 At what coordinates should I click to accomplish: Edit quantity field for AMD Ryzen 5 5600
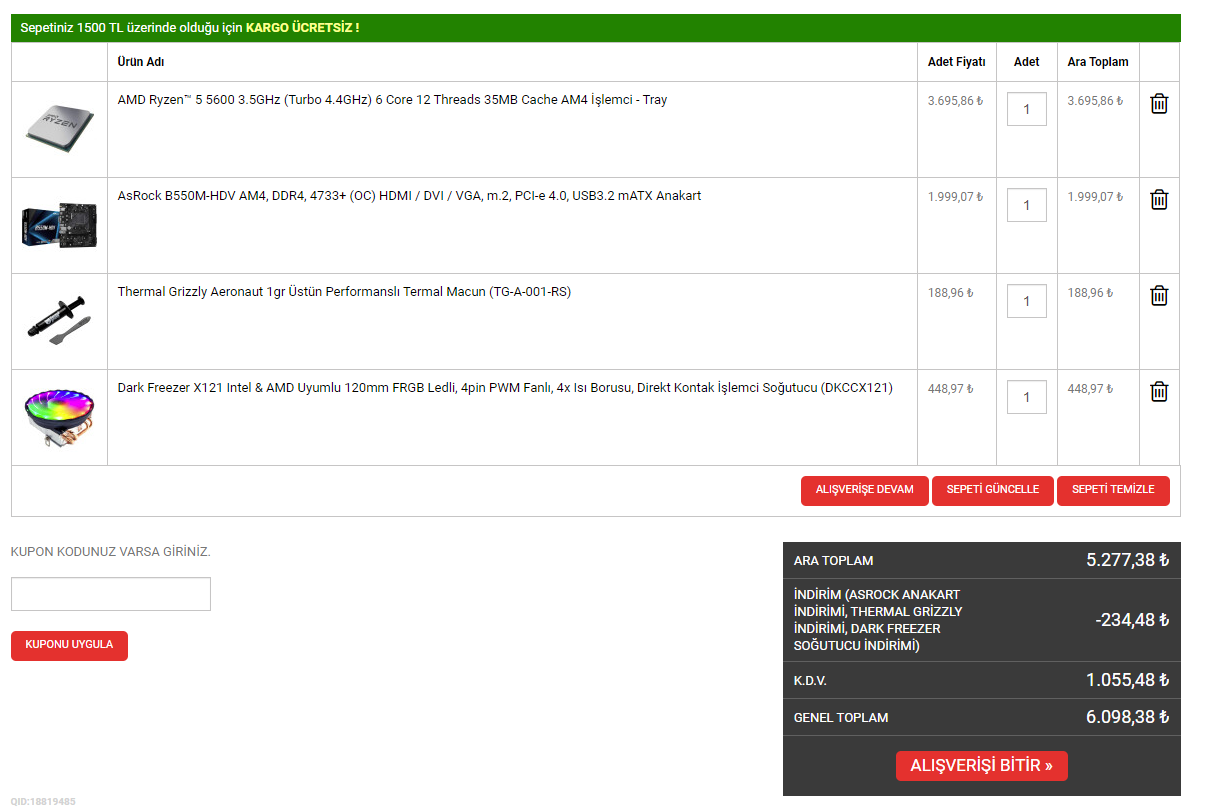click(1027, 109)
